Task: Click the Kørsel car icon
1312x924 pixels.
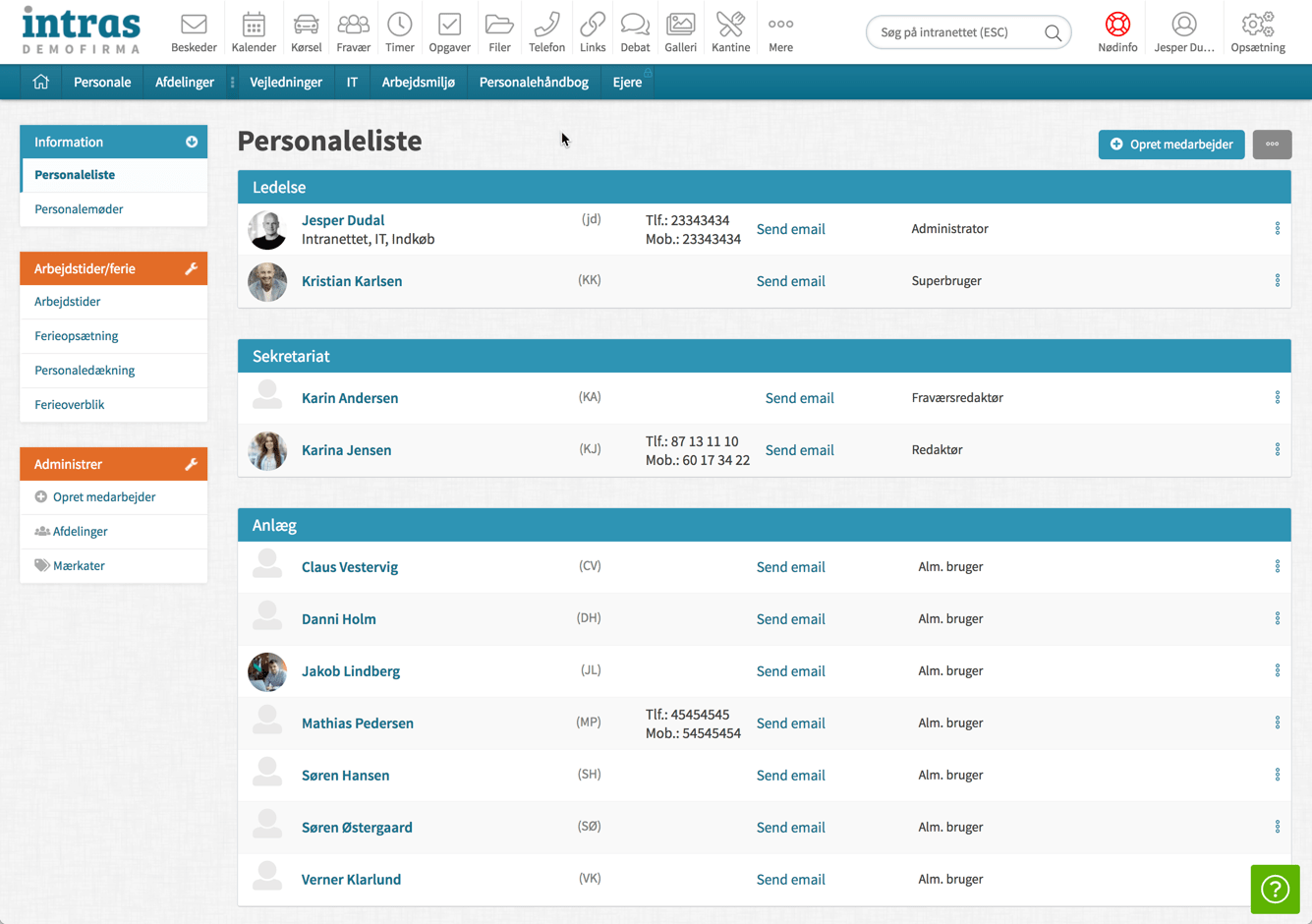Action: pos(306,25)
